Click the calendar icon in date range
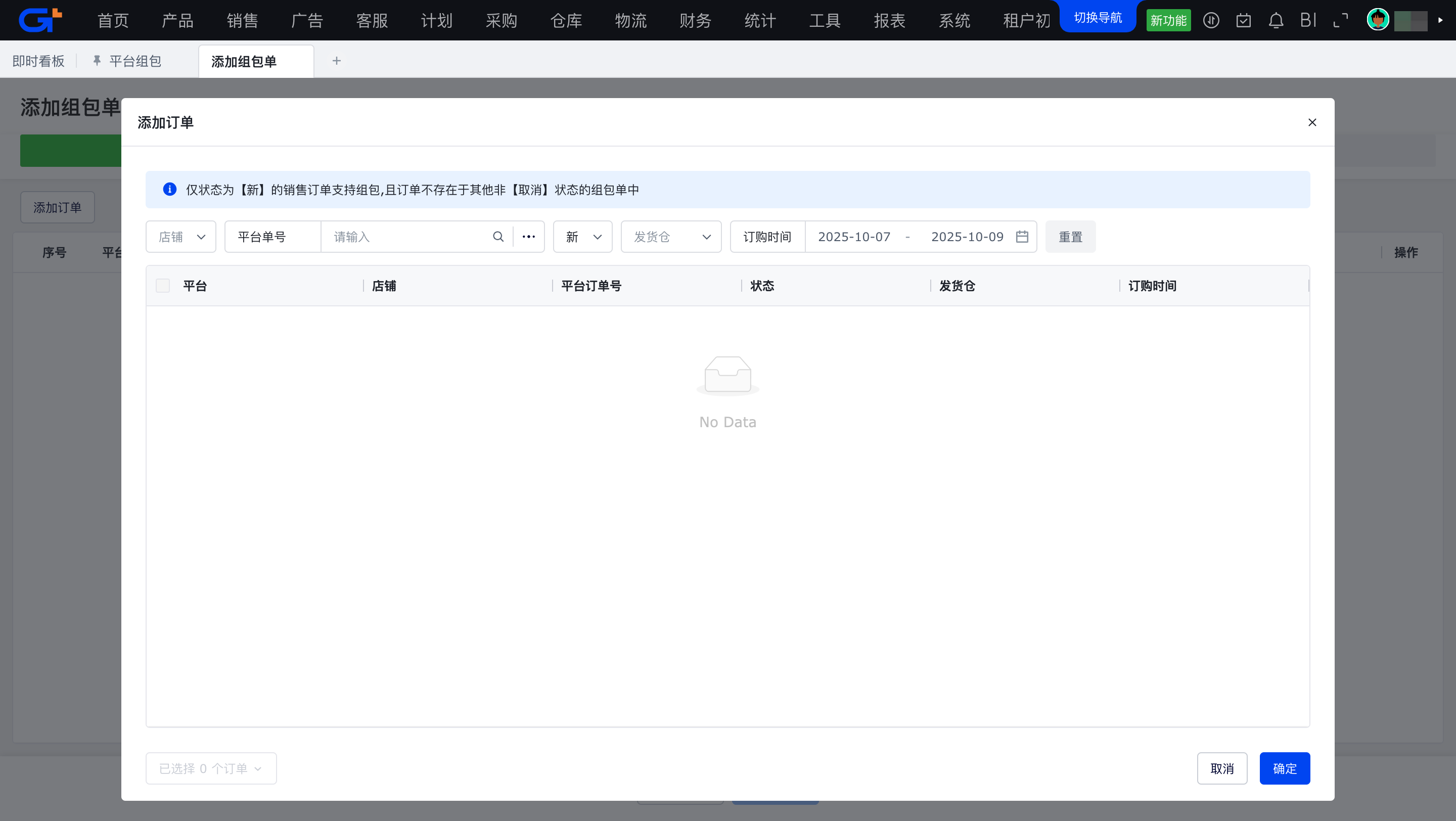 click(x=1022, y=237)
